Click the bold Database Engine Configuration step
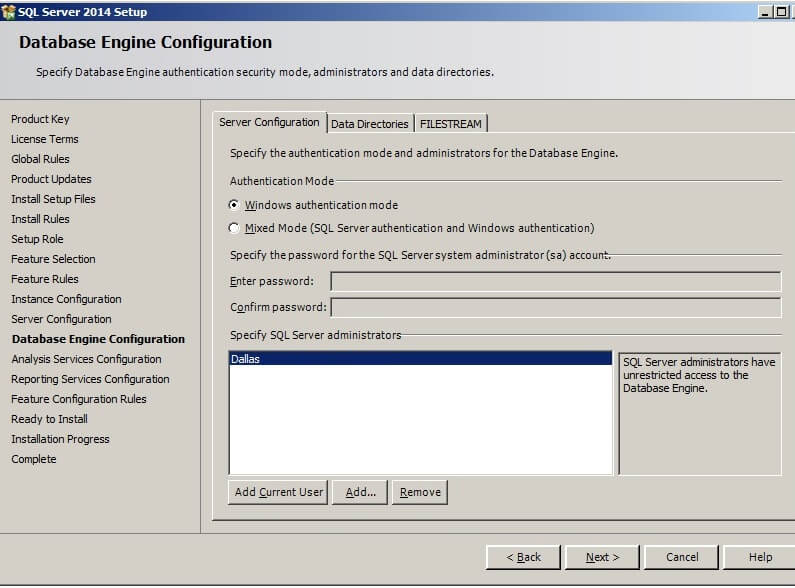Viewport: 795px width, 588px height. [98, 339]
